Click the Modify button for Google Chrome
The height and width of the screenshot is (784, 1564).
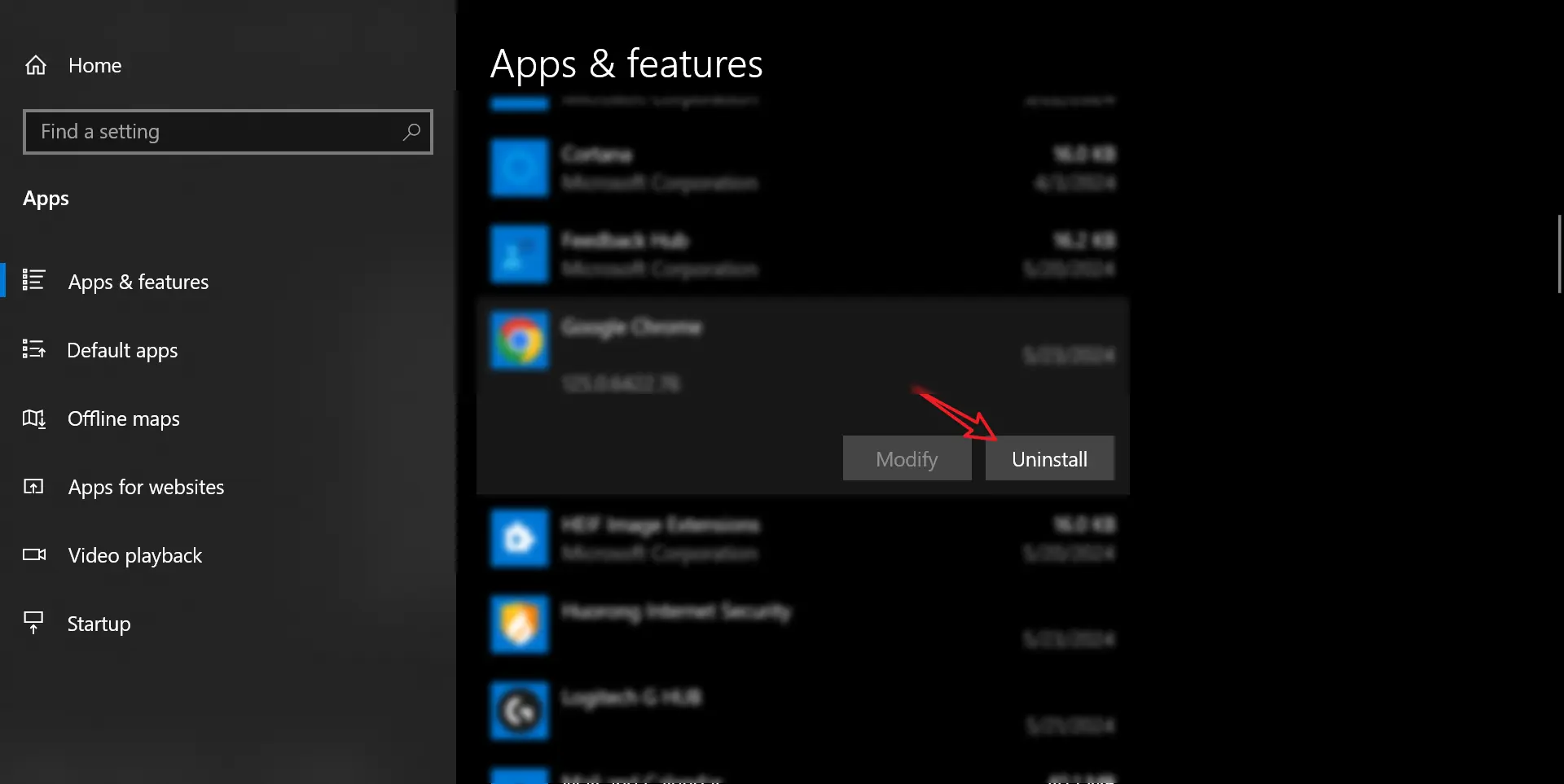click(x=907, y=458)
